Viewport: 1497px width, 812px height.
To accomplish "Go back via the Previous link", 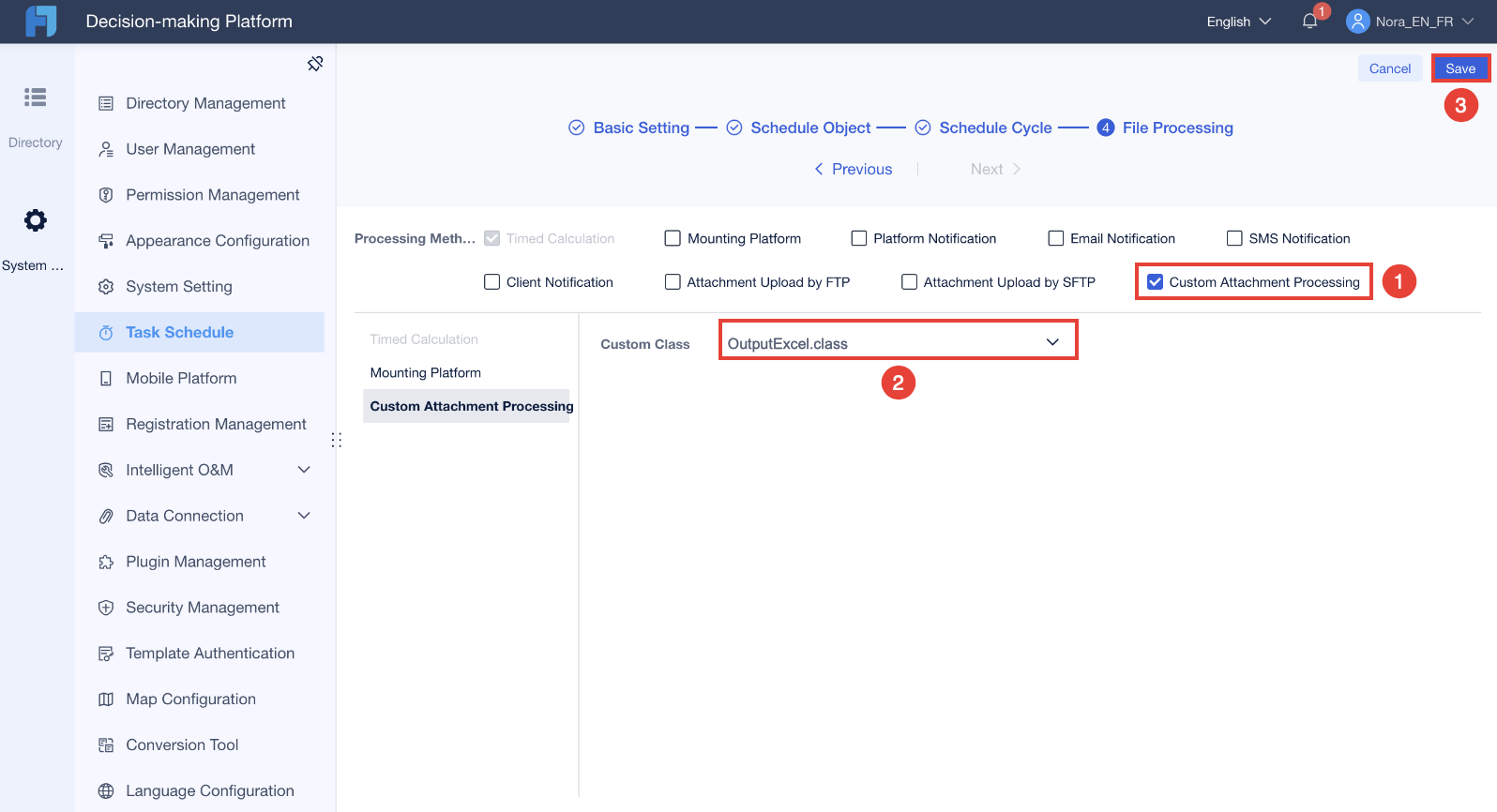I will pos(854,169).
